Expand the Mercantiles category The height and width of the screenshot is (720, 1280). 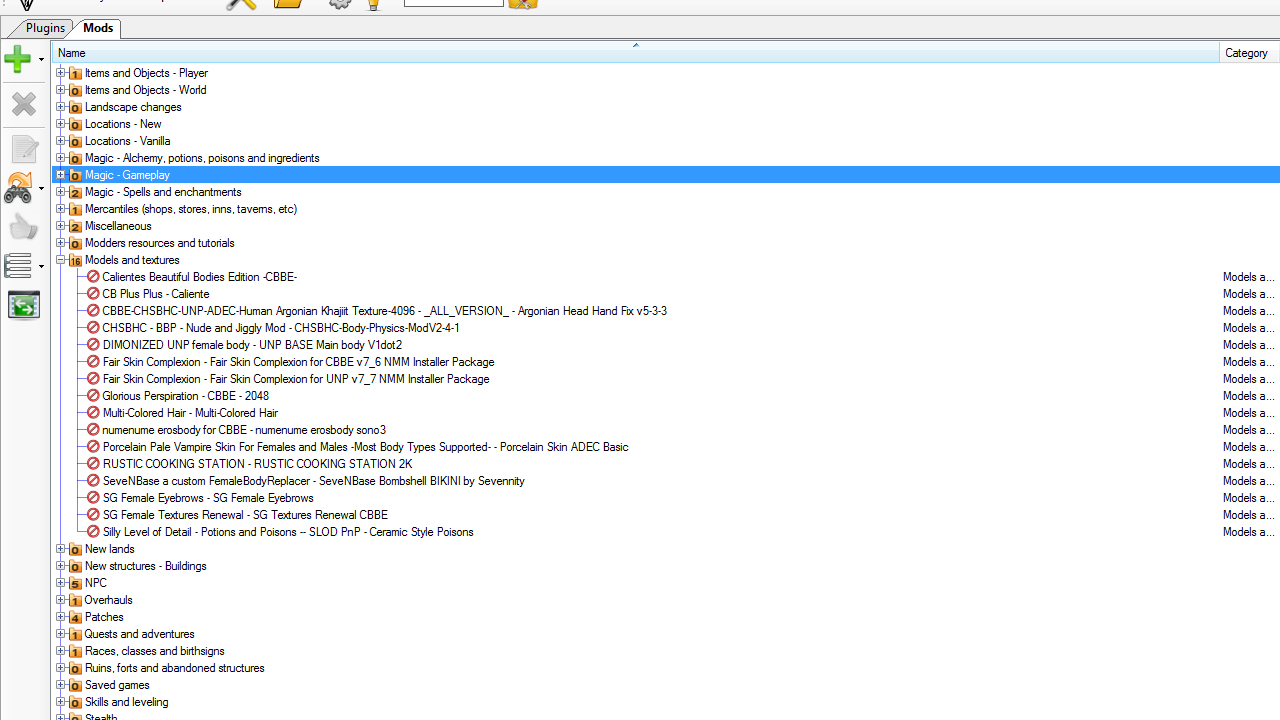click(60, 209)
